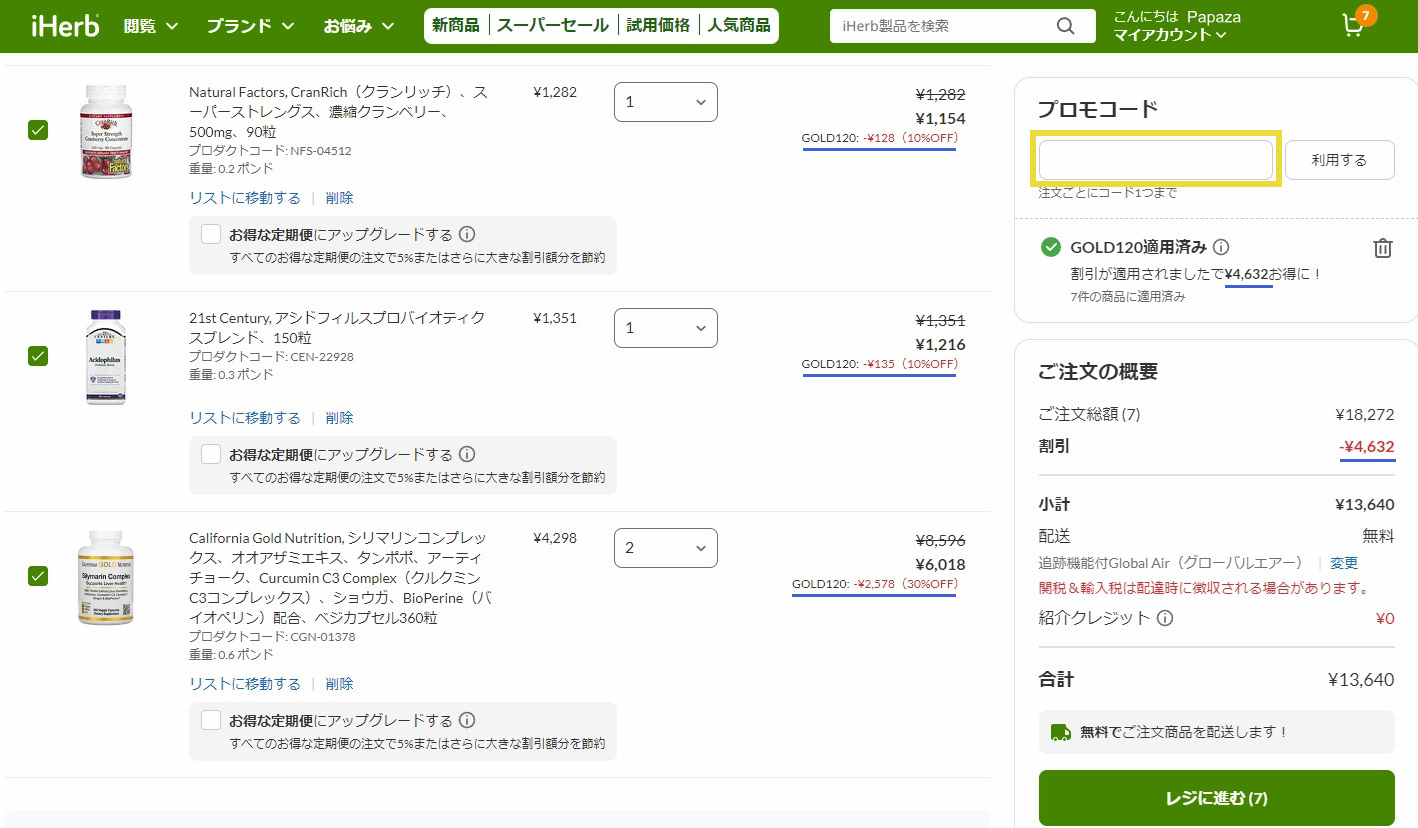Click the promo code input field
The height and width of the screenshot is (828, 1418).
click(x=1155, y=160)
